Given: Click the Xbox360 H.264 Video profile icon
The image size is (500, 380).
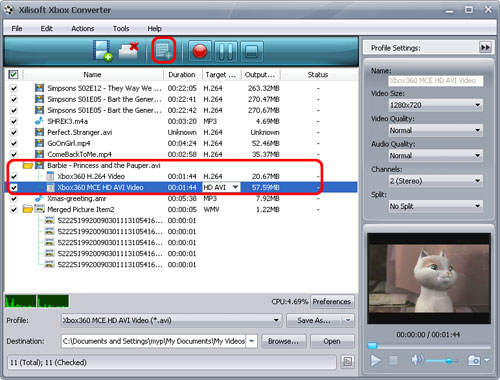Looking at the screenshot, I should point(50,176).
